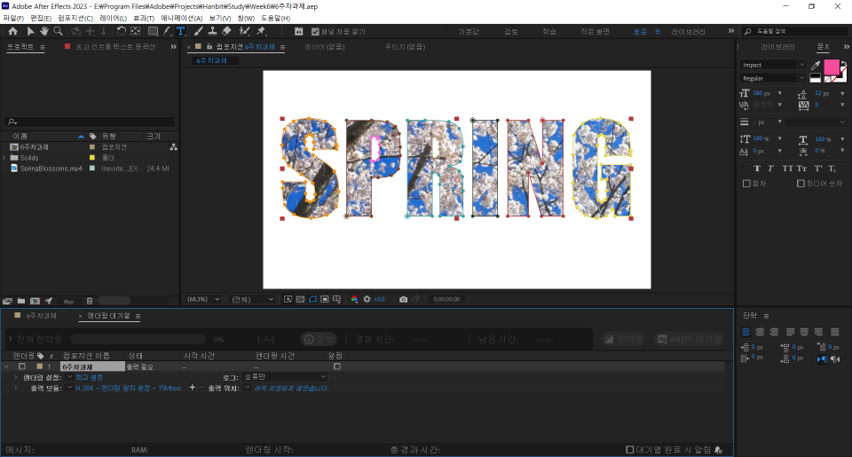Toggle the transparency grid button
The image size is (852, 457).
300,299
